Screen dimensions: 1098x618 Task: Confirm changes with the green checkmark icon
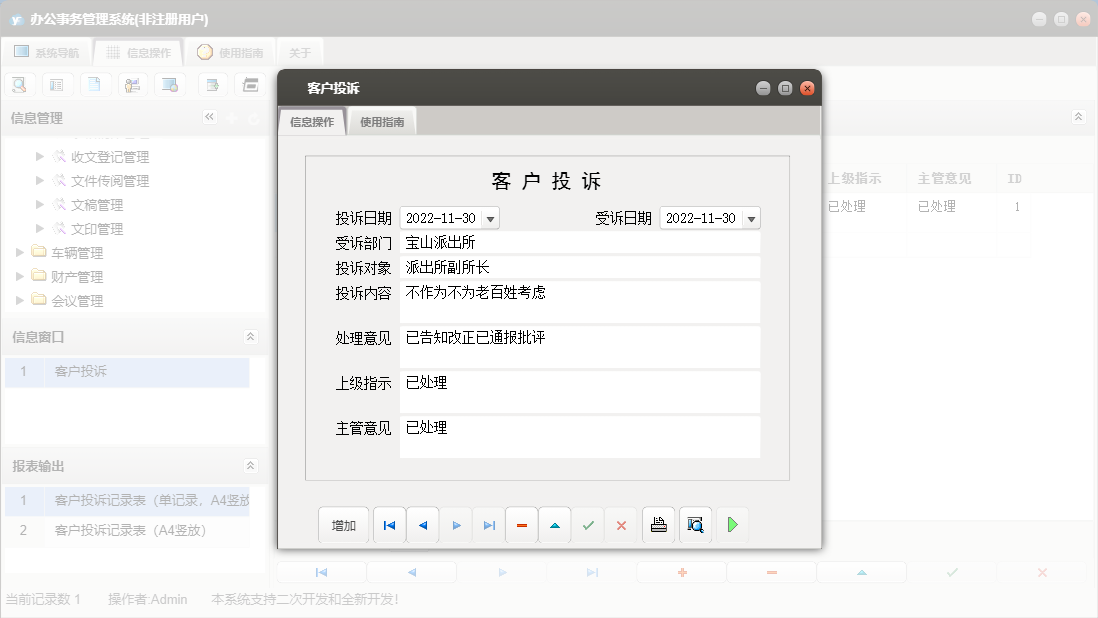tap(588, 524)
